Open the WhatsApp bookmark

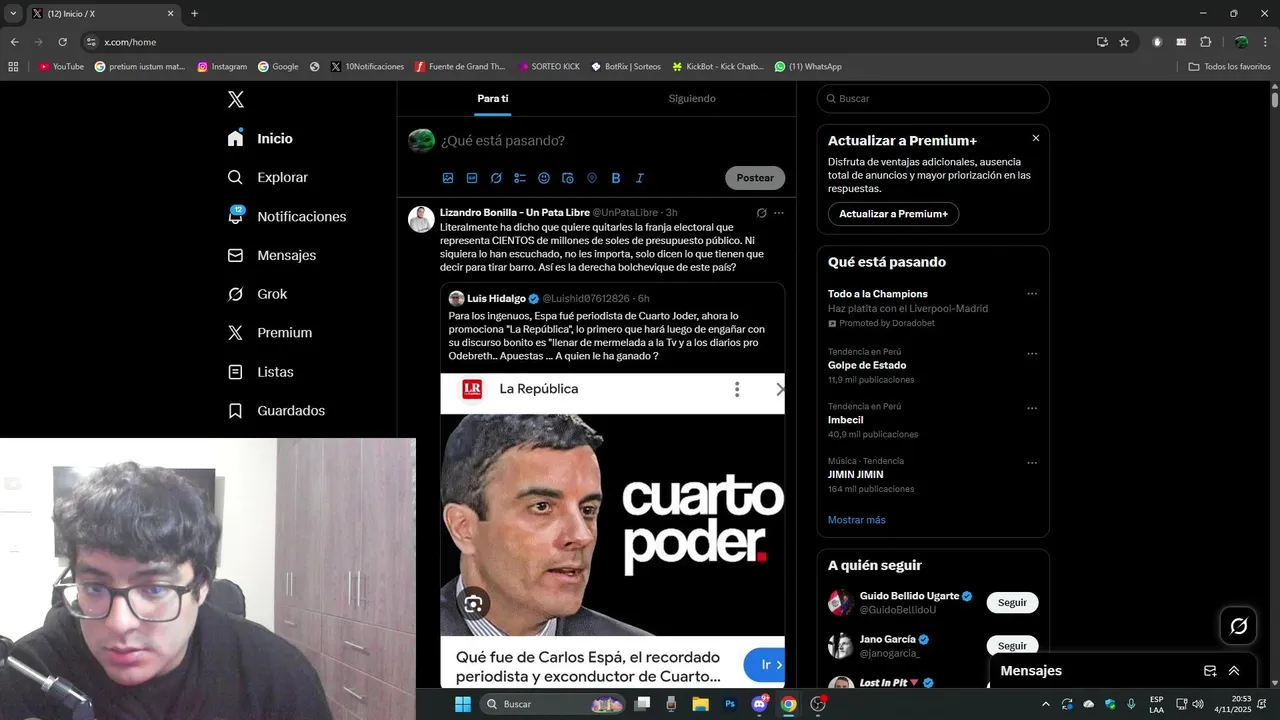(808, 67)
